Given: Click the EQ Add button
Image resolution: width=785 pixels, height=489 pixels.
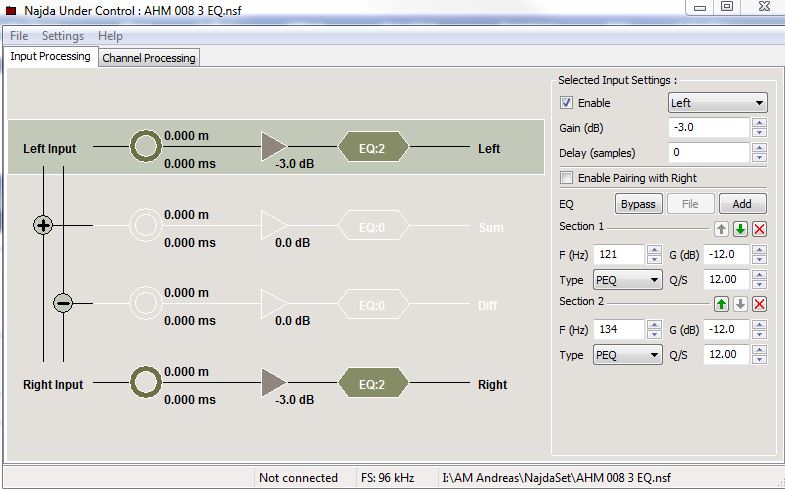Looking at the screenshot, I should tap(742, 204).
